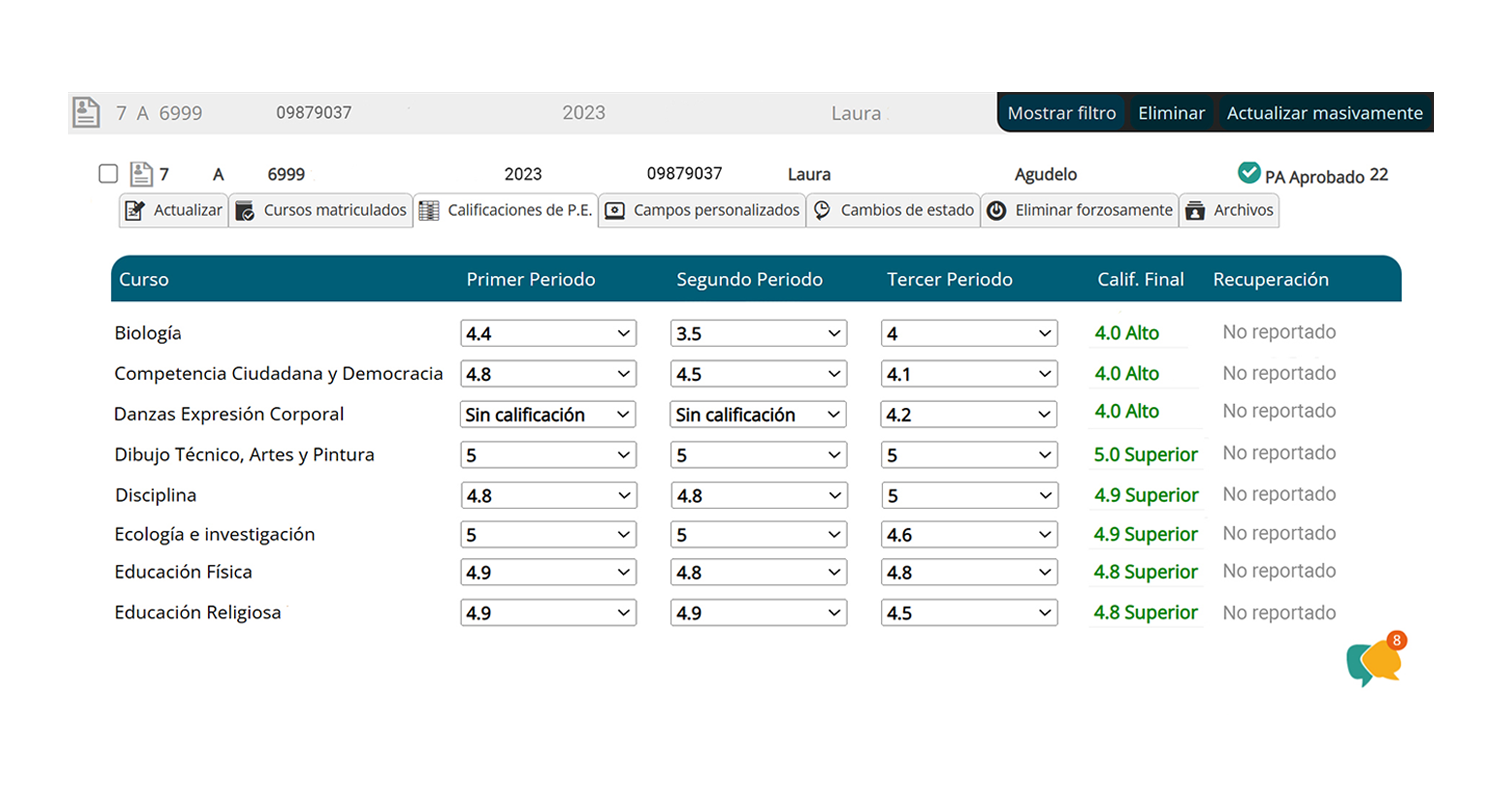This screenshot has height=800, width=1500.
Task: Click the Archivos drawer icon
Action: click(x=1194, y=211)
